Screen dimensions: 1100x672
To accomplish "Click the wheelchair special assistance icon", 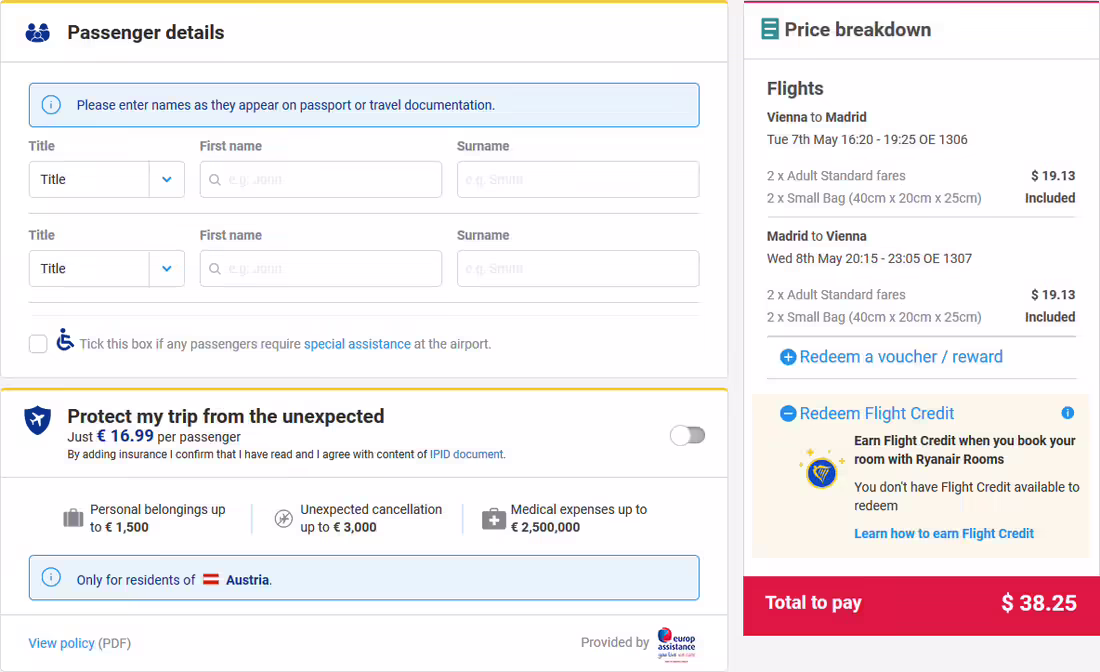I will pos(65,340).
